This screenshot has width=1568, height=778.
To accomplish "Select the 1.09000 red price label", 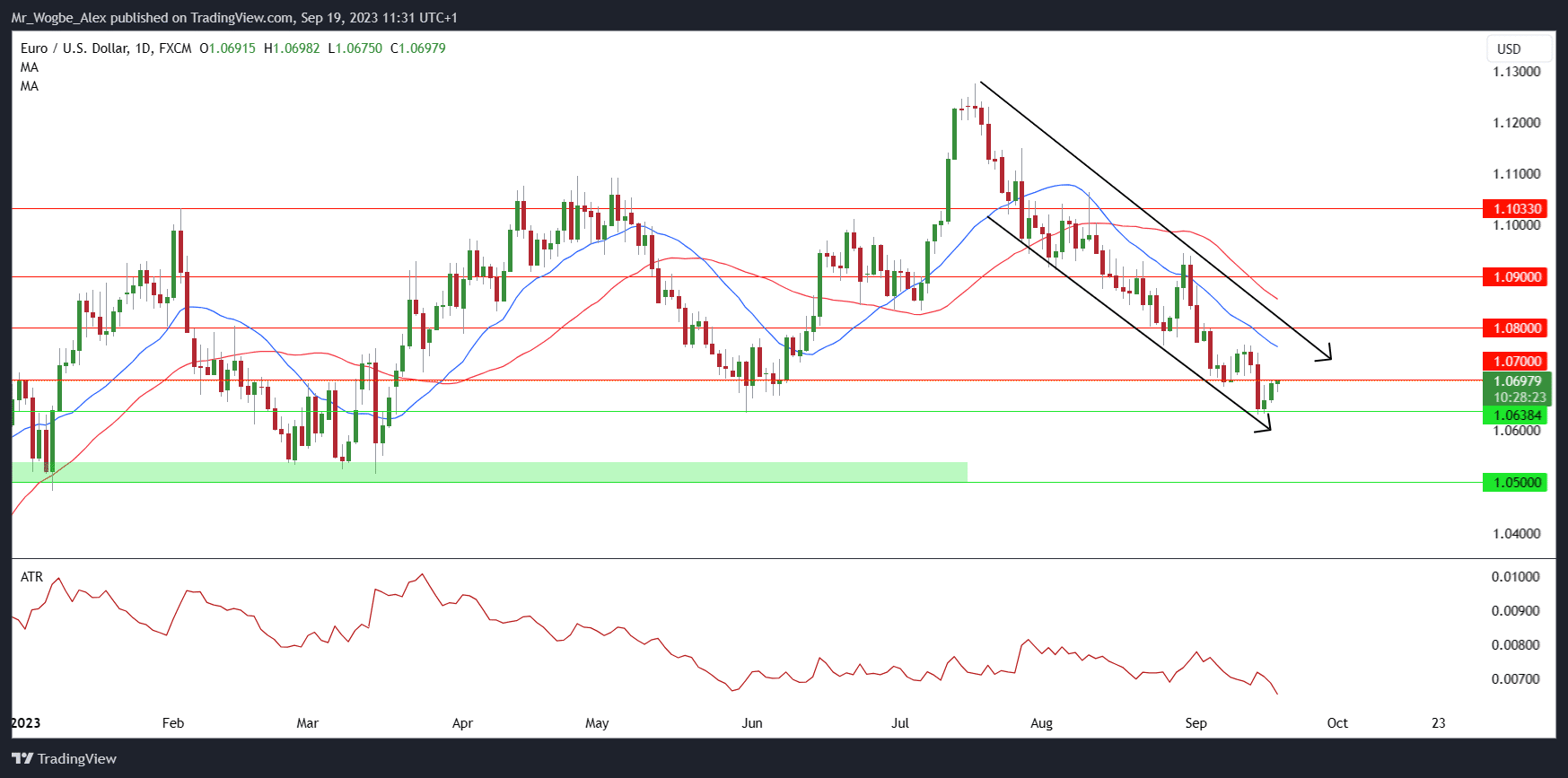I will 1515,277.
